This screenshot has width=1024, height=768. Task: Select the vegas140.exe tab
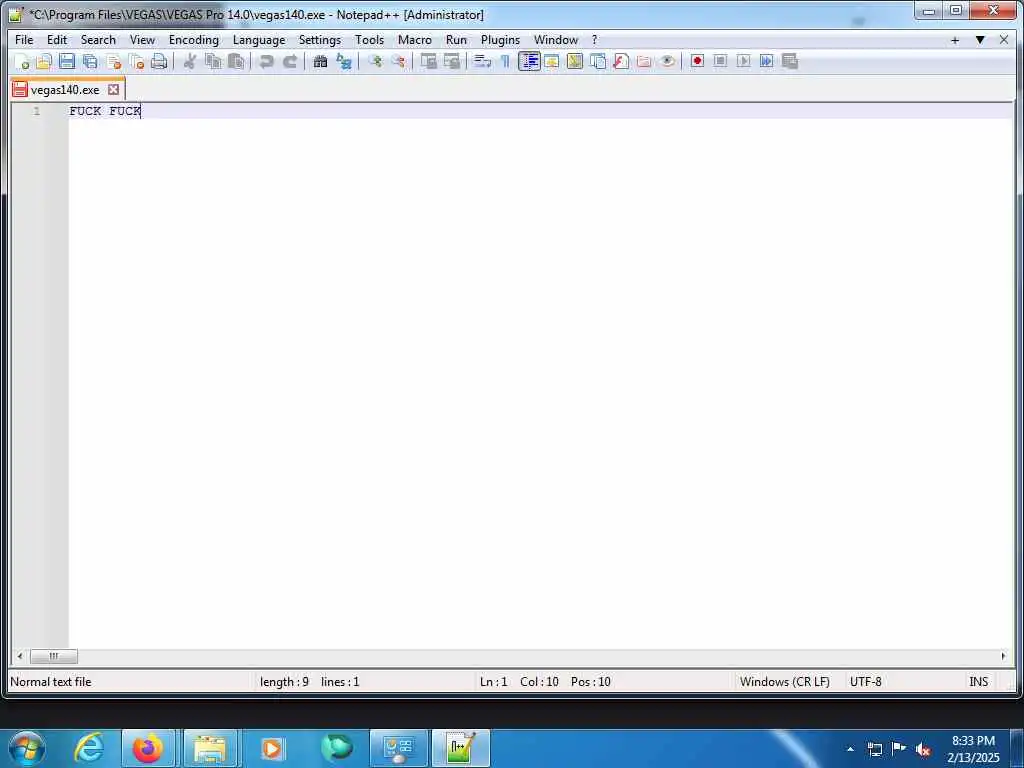pyautogui.click(x=65, y=89)
